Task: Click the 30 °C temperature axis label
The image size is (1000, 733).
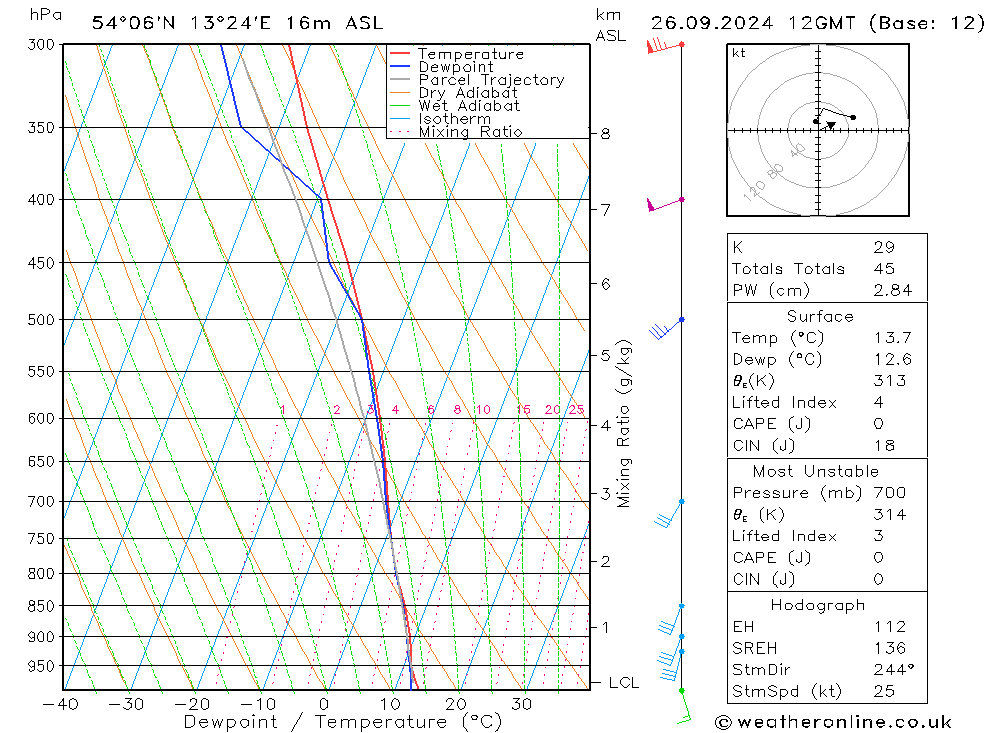Action: tap(522, 704)
